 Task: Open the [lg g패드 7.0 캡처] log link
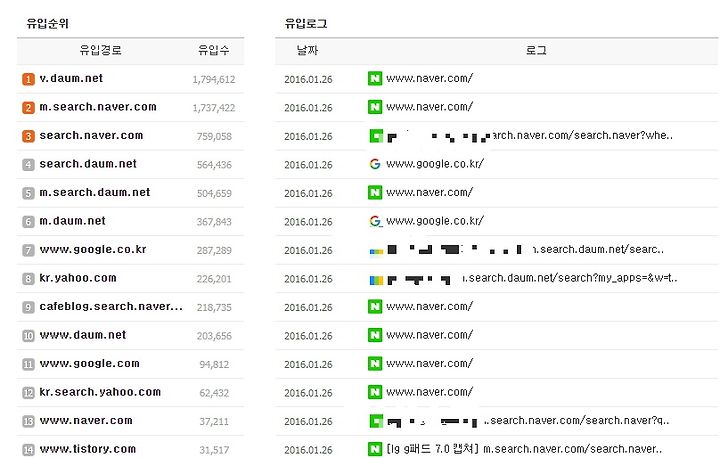click(524, 449)
